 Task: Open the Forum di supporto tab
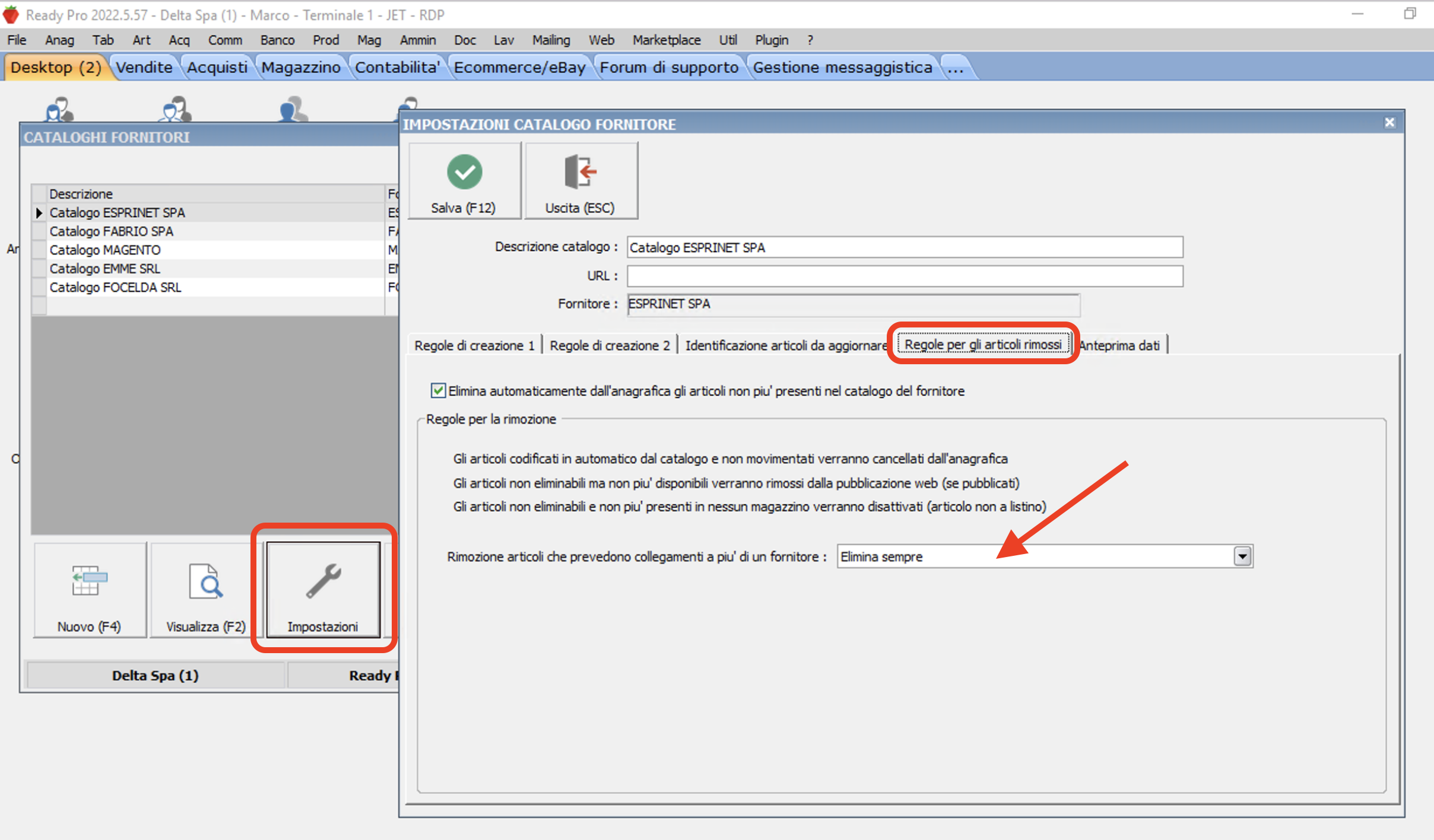[x=669, y=67]
